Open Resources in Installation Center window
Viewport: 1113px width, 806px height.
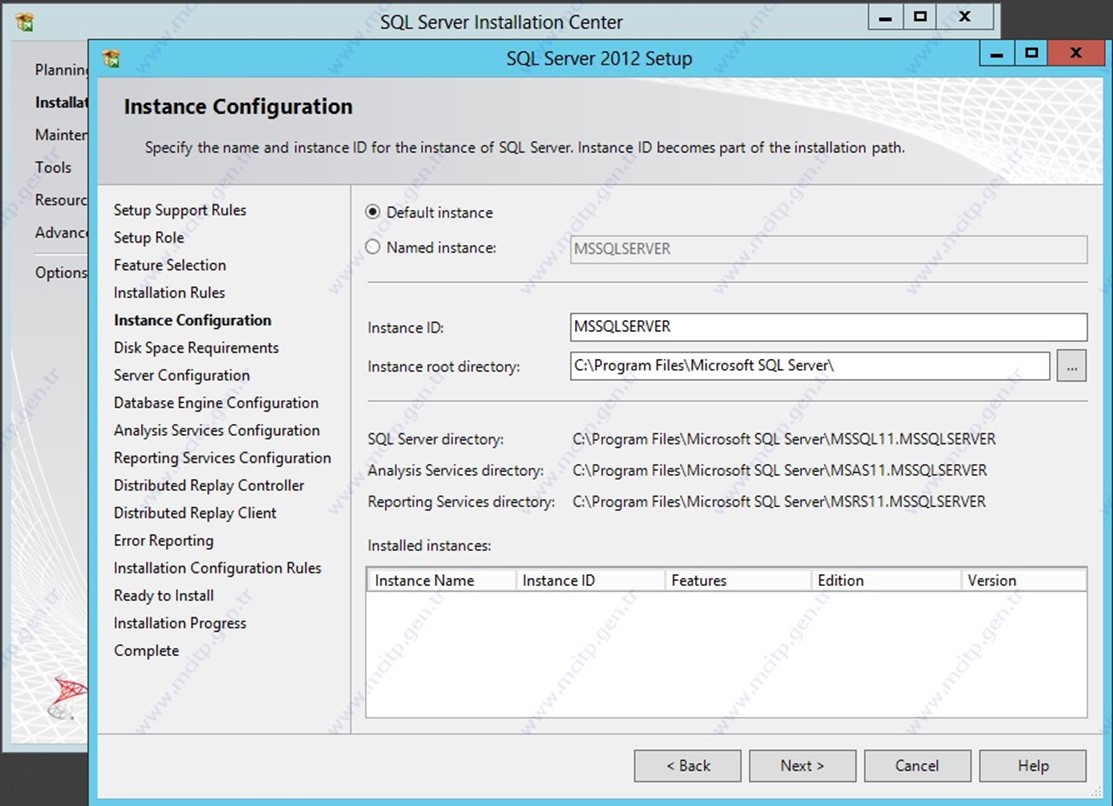[x=61, y=200]
